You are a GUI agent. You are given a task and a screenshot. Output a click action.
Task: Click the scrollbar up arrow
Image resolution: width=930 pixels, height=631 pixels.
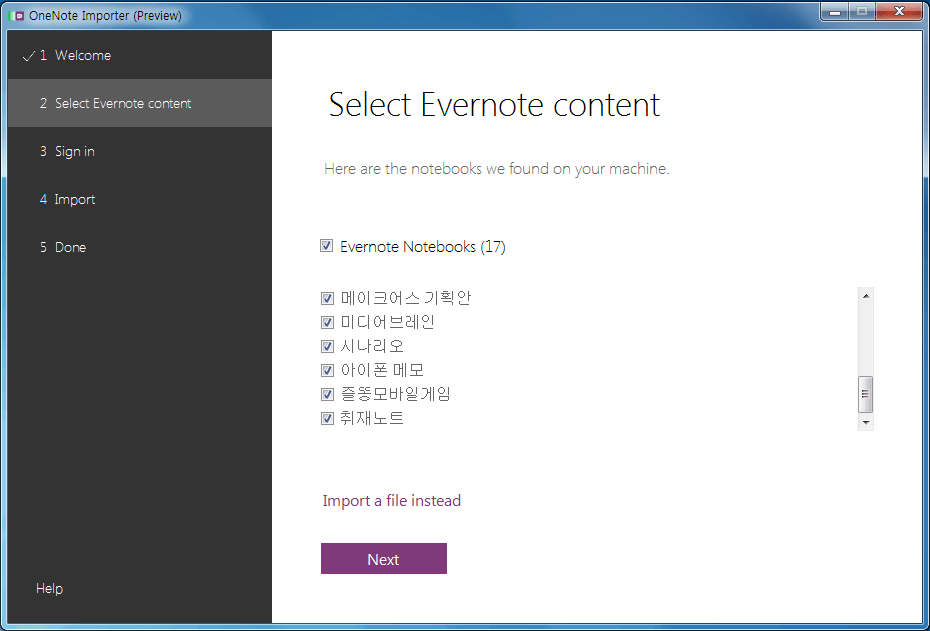click(x=865, y=294)
